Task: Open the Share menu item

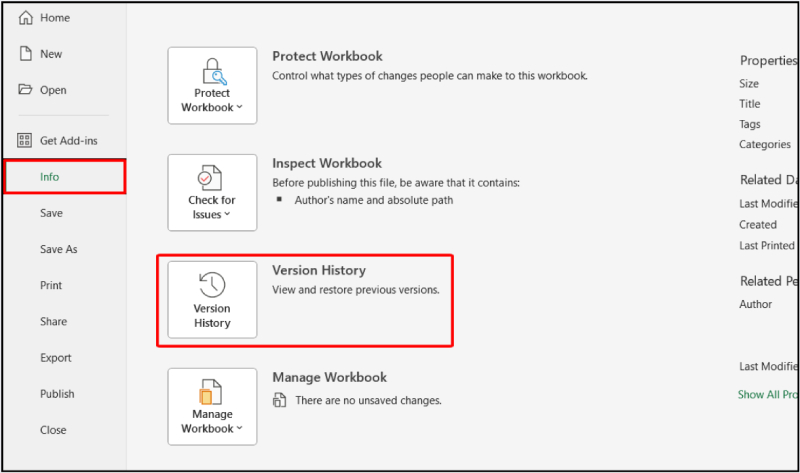Action: pyautogui.click(x=53, y=322)
